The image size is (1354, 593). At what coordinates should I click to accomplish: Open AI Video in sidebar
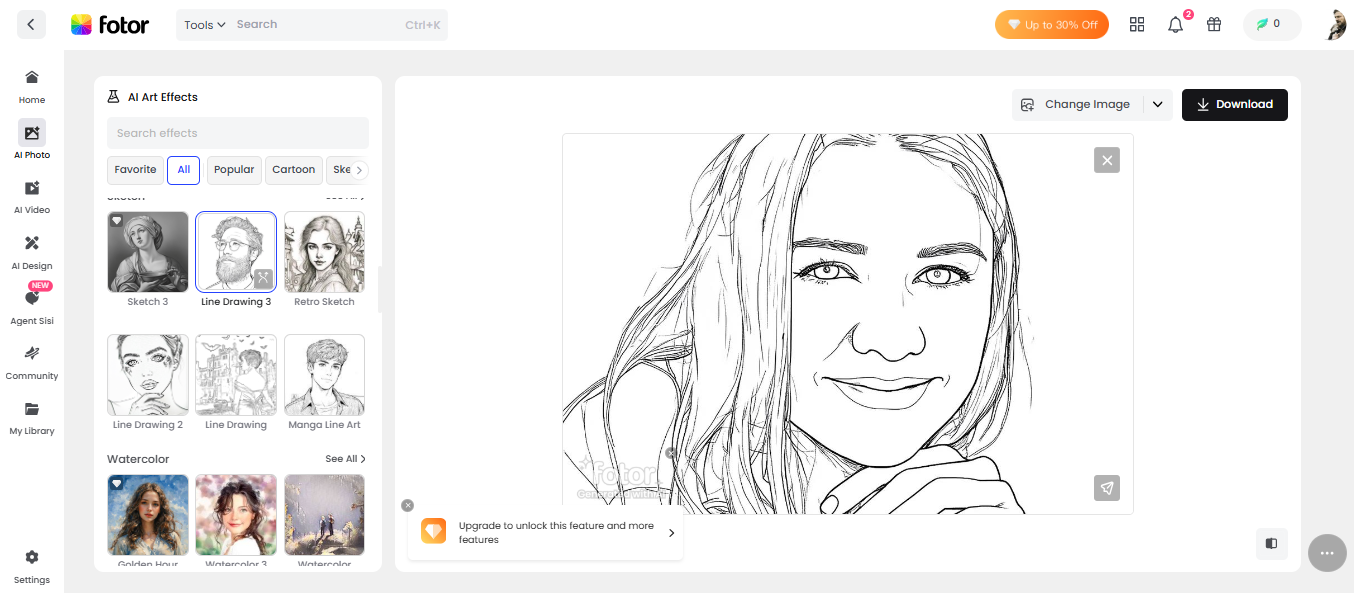pyautogui.click(x=32, y=197)
